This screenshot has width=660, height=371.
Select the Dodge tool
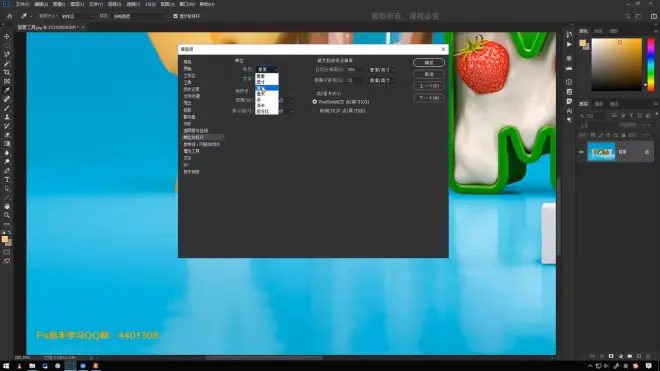pyautogui.click(x=7, y=161)
